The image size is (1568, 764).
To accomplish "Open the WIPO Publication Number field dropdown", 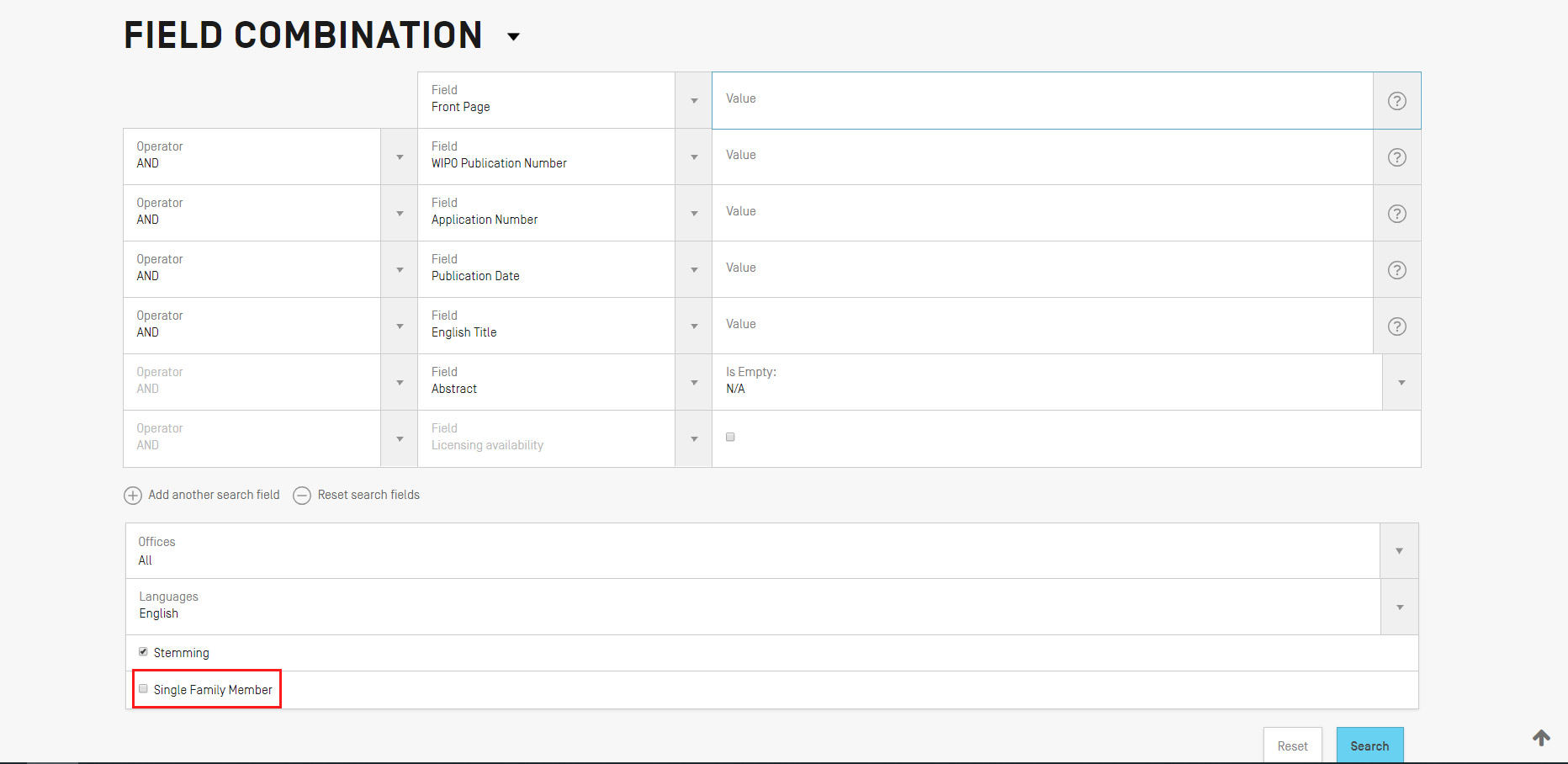I will pos(694,157).
